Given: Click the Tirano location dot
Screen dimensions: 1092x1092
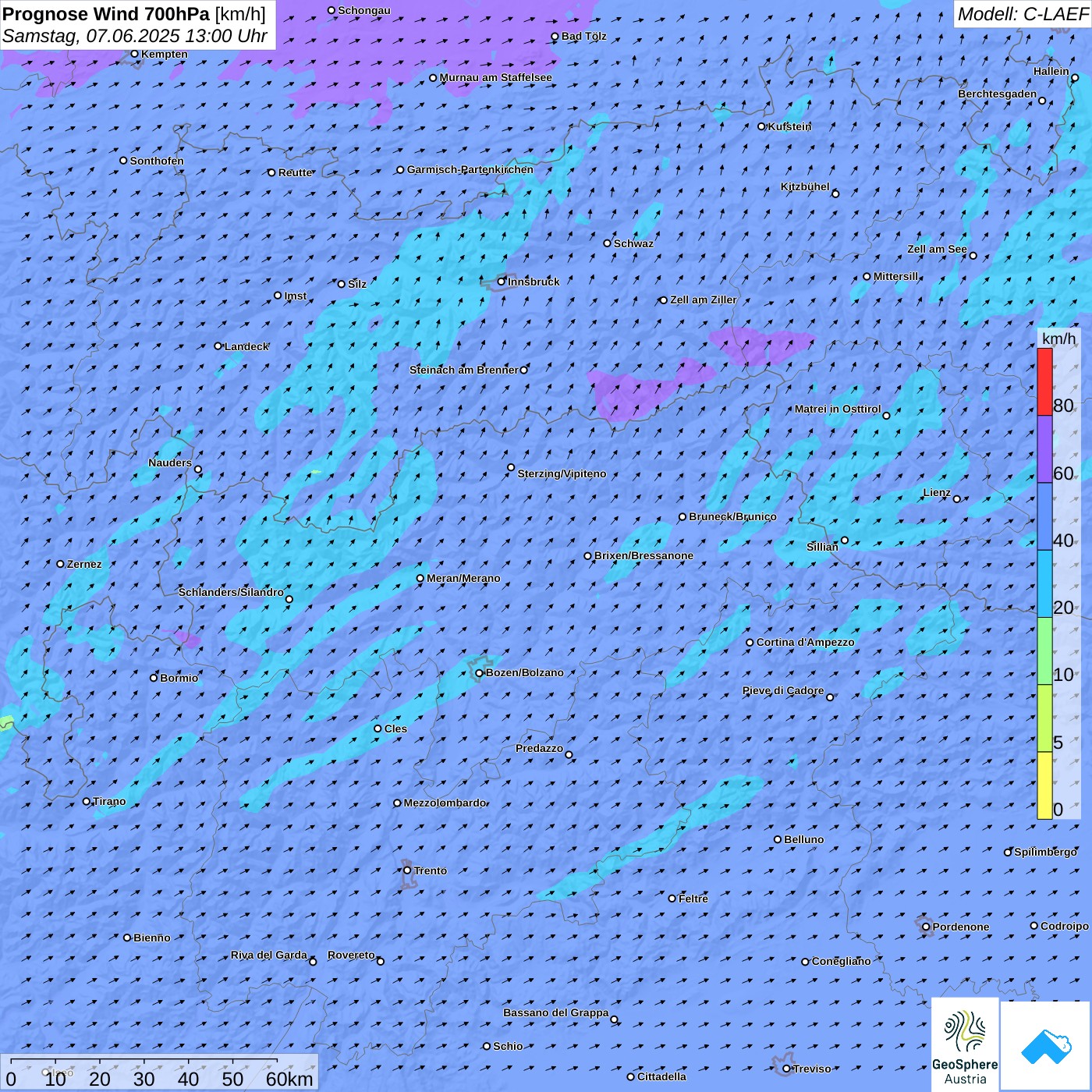Looking at the screenshot, I should pyautogui.click(x=87, y=801).
